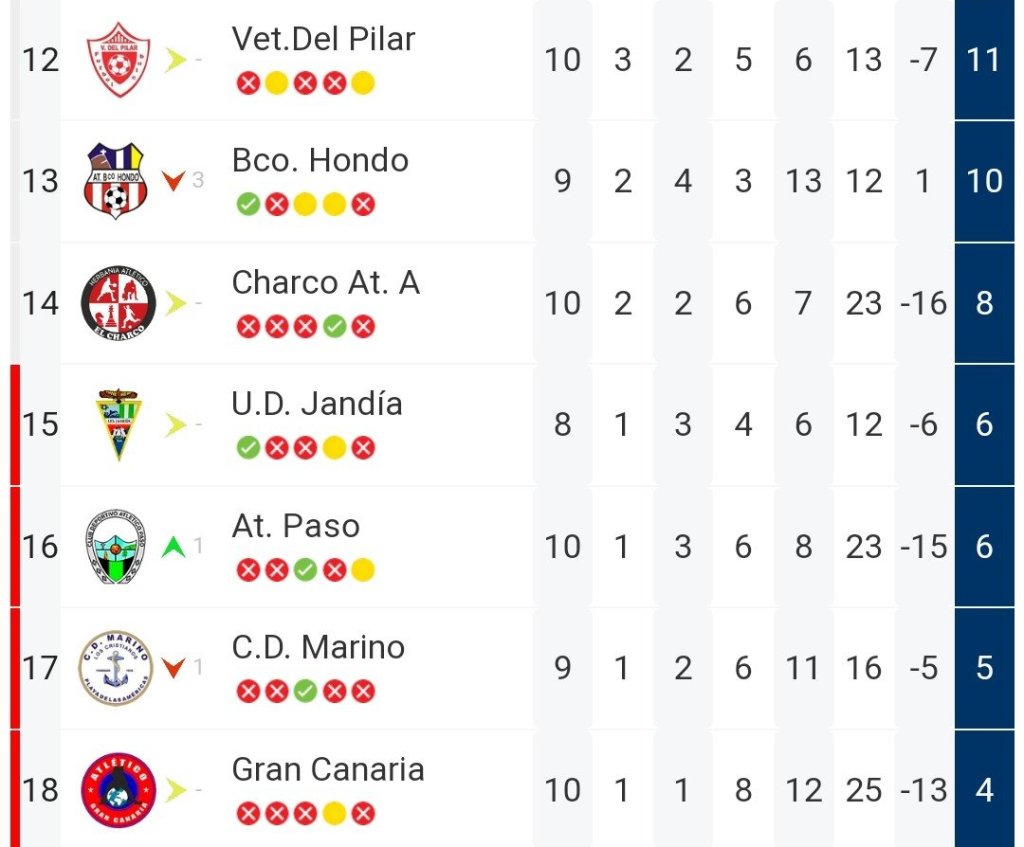Tap Gran Canaria's yellow draw form dot
1024x847 pixels.
click(335, 814)
